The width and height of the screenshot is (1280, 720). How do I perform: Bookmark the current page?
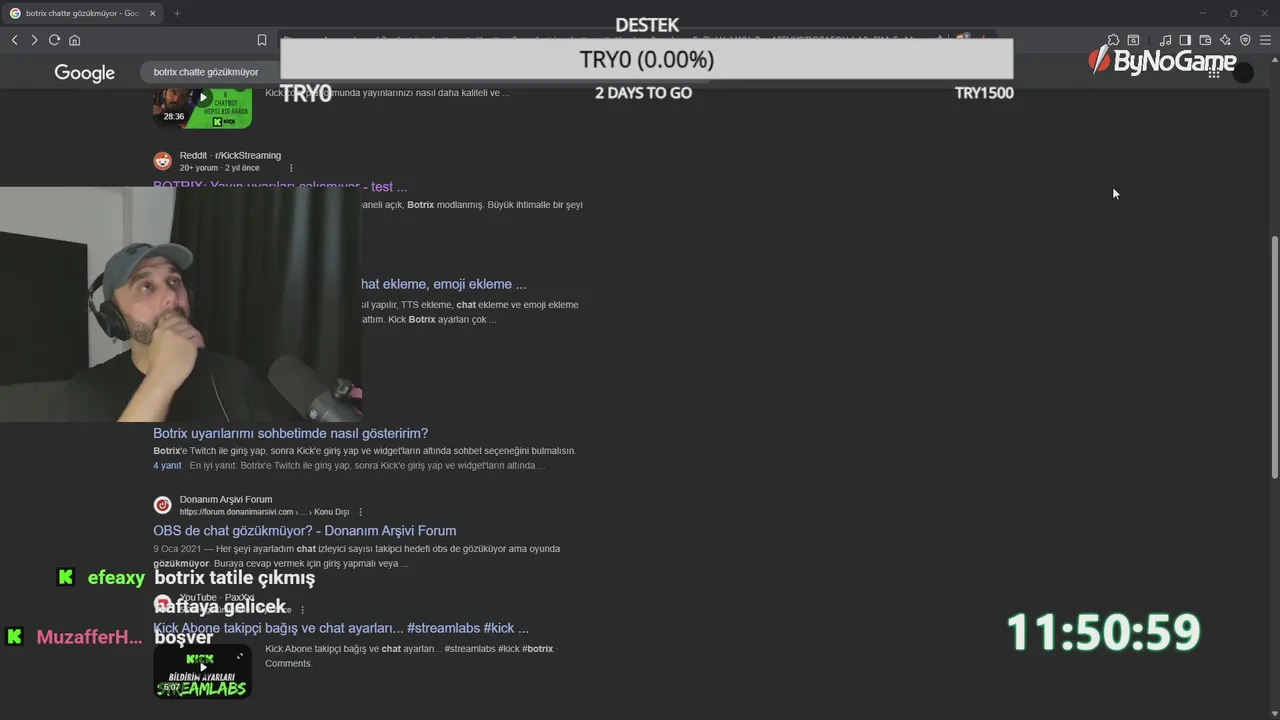point(262,40)
